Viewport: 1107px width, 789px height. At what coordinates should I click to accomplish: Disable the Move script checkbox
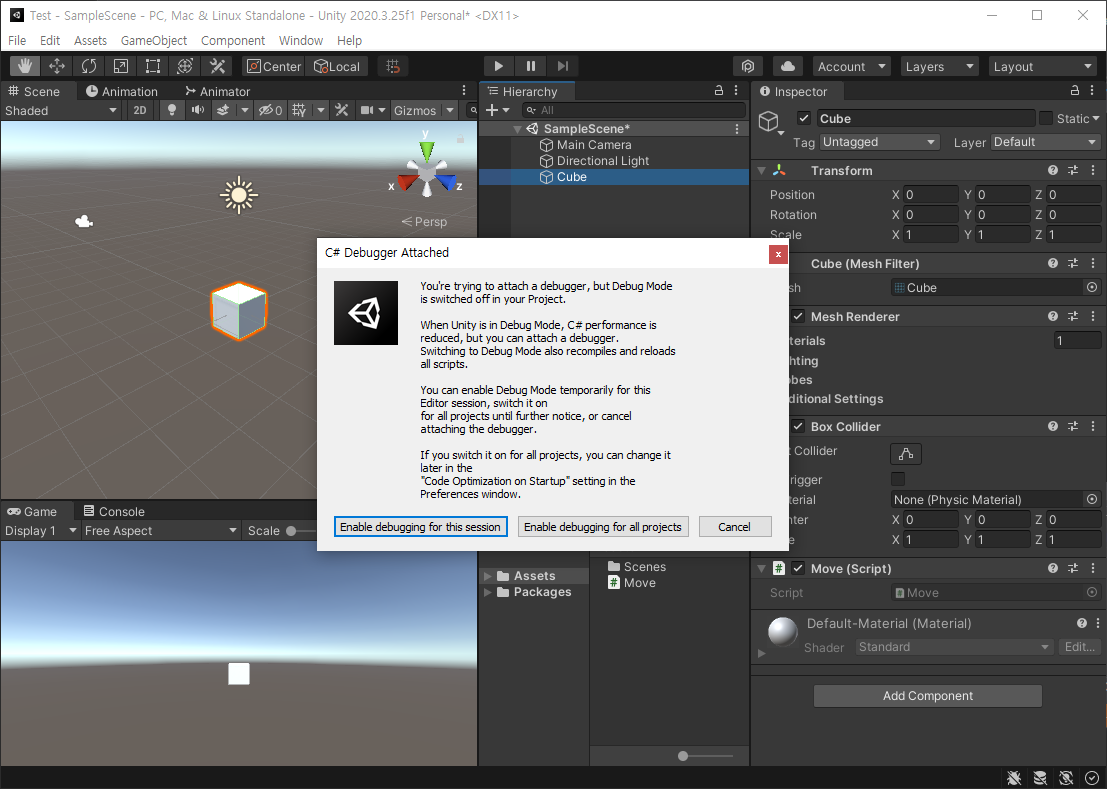[798, 568]
